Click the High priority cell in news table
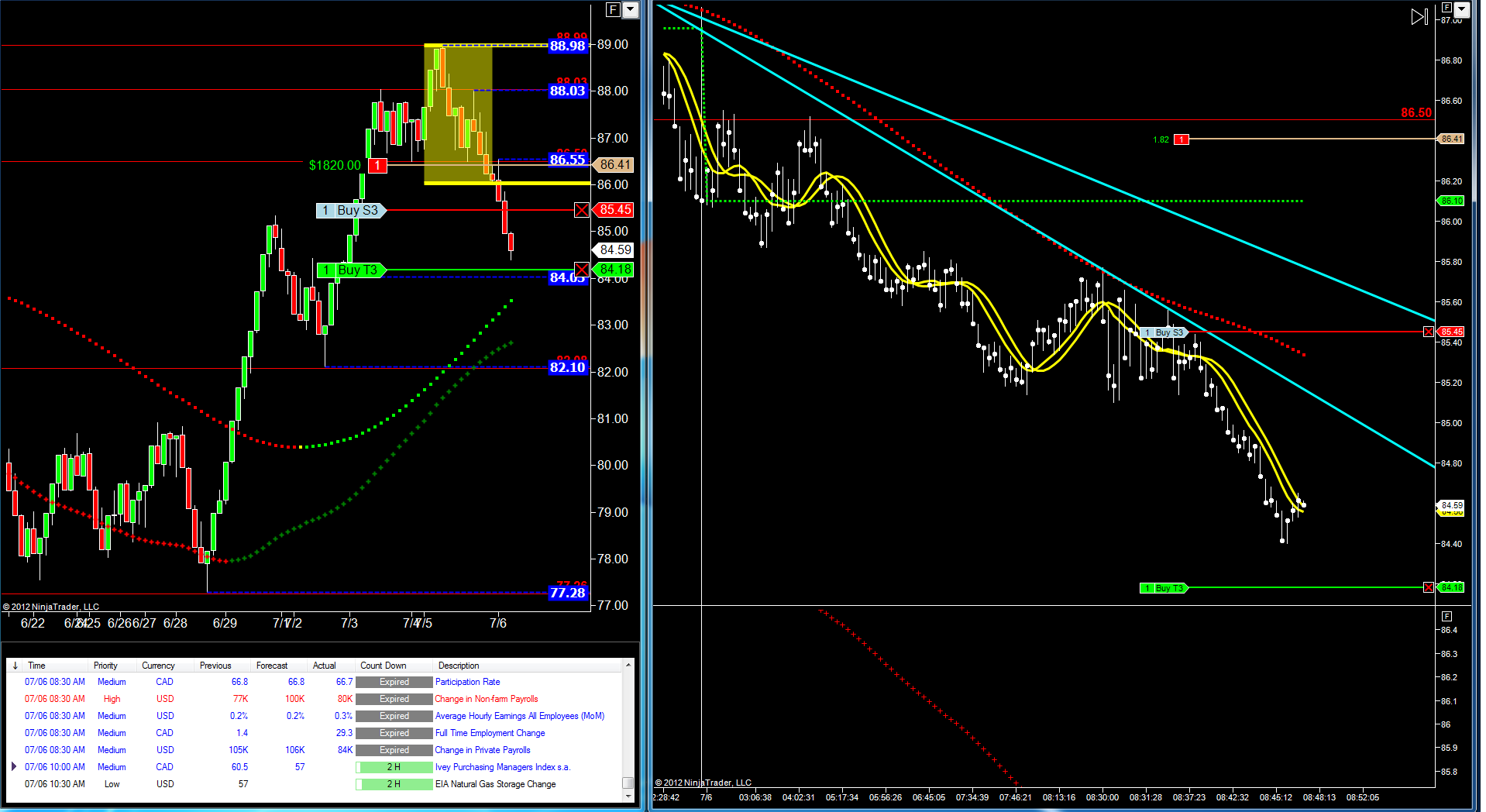 point(112,699)
